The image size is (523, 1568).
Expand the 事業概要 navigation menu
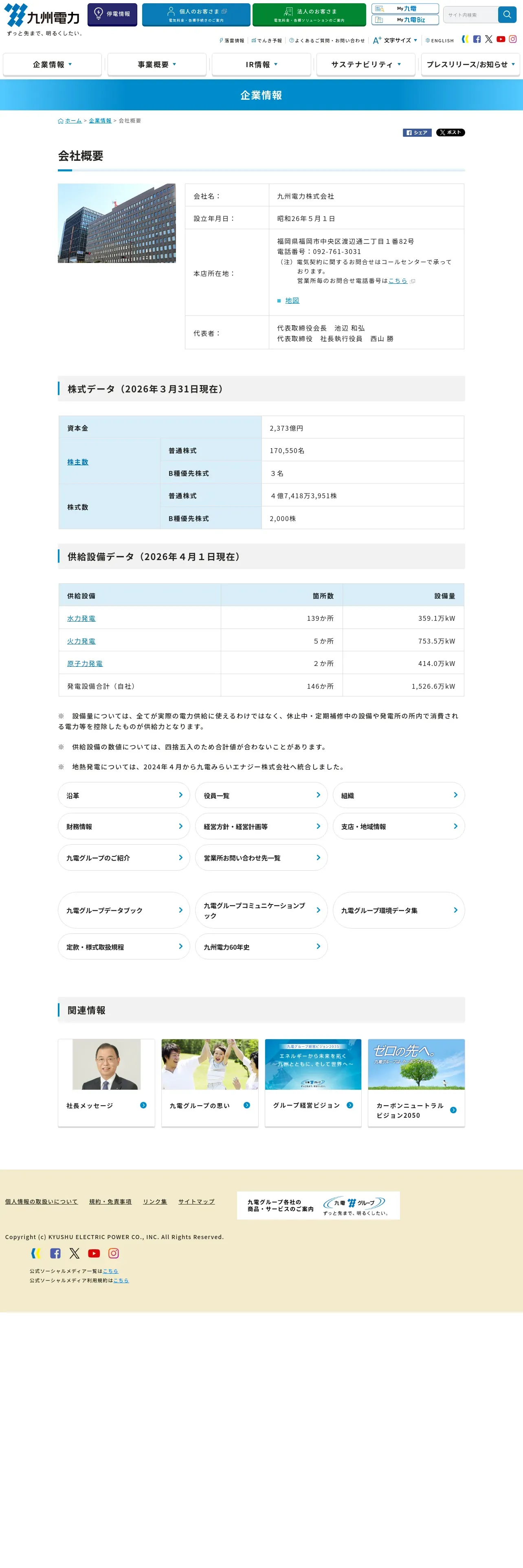tap(157, 65)
